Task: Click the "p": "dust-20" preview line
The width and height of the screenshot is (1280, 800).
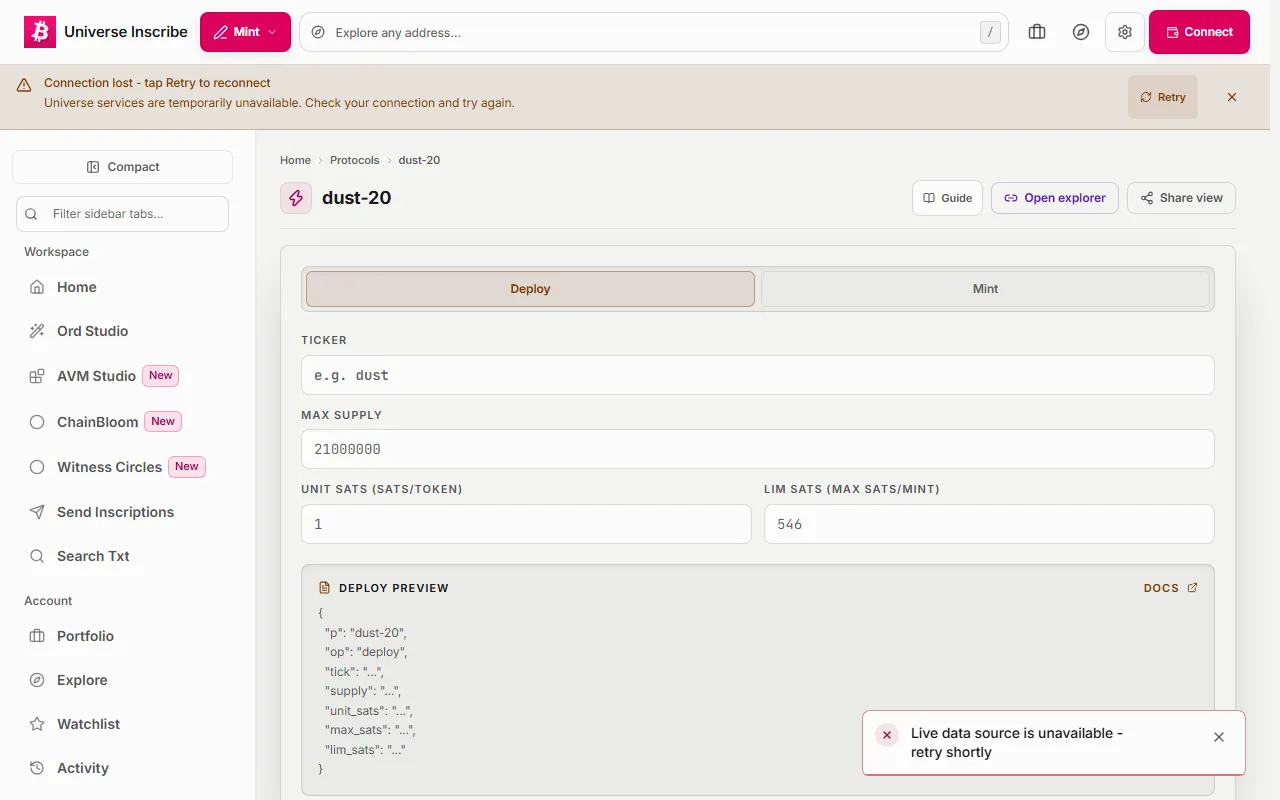Action: pos(366,632)
